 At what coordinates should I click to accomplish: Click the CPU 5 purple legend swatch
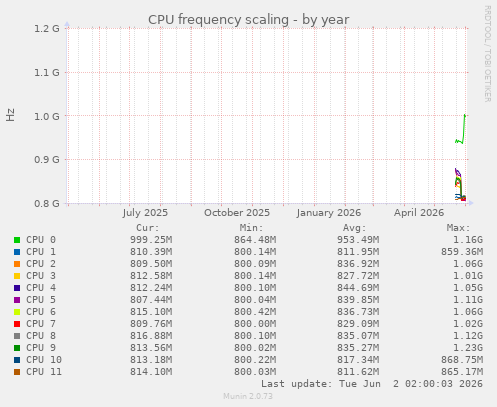pyautogui.click(x=17, y=300)
